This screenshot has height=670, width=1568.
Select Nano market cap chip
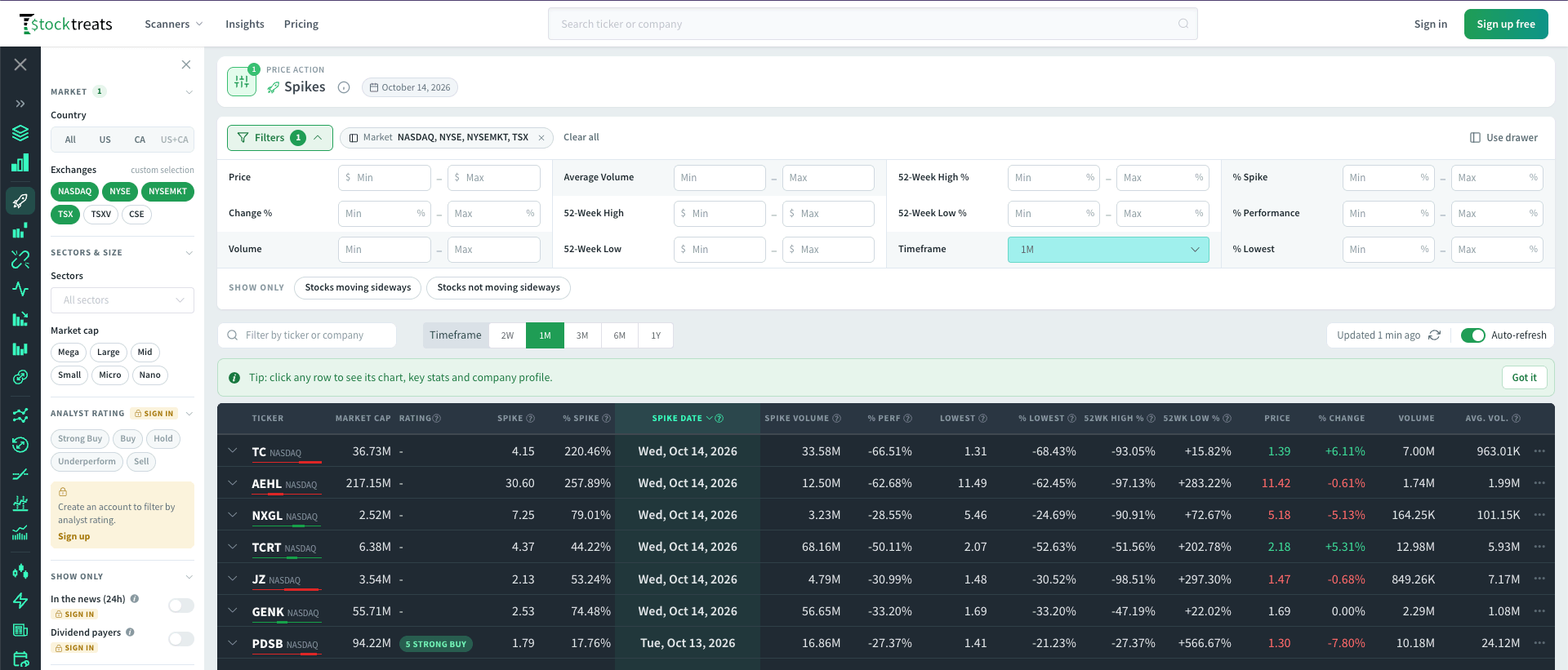click(x=149, y=375)
